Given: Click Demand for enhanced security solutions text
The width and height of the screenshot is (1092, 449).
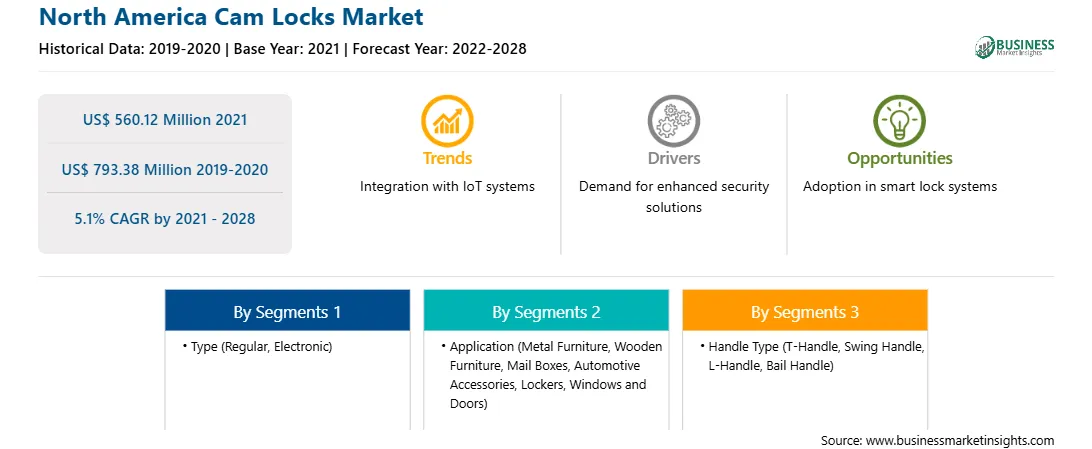Looking at the screenshot, I should pyautogui.click(x=673, y=197).
